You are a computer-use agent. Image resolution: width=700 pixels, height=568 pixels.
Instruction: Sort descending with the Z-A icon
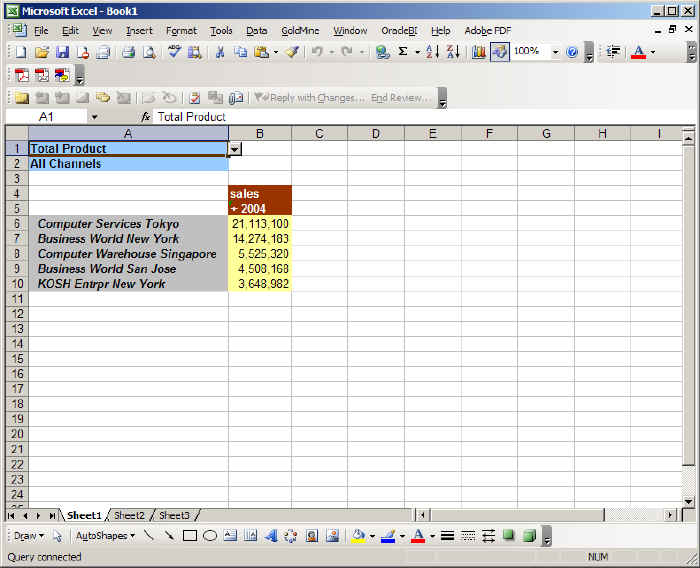[453, 52]
